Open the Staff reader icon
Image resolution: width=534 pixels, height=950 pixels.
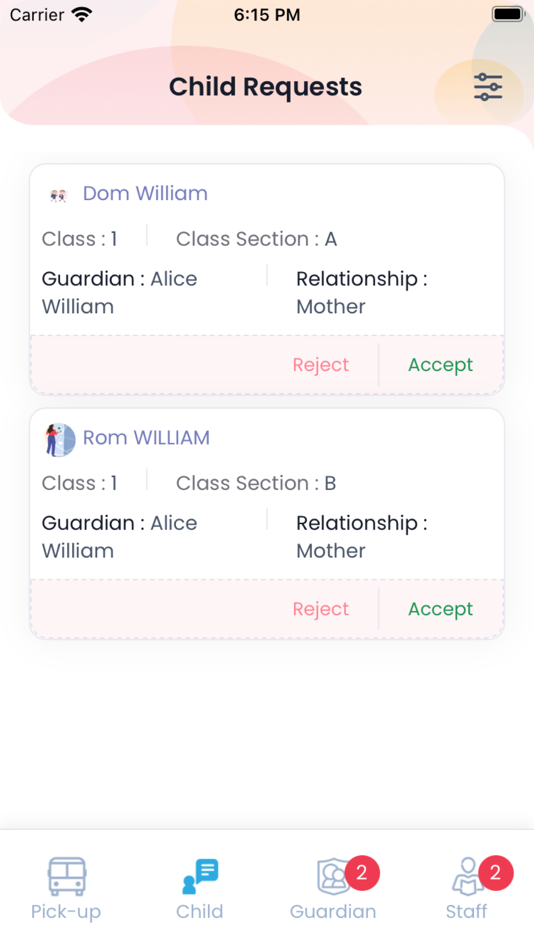(467, 876)
